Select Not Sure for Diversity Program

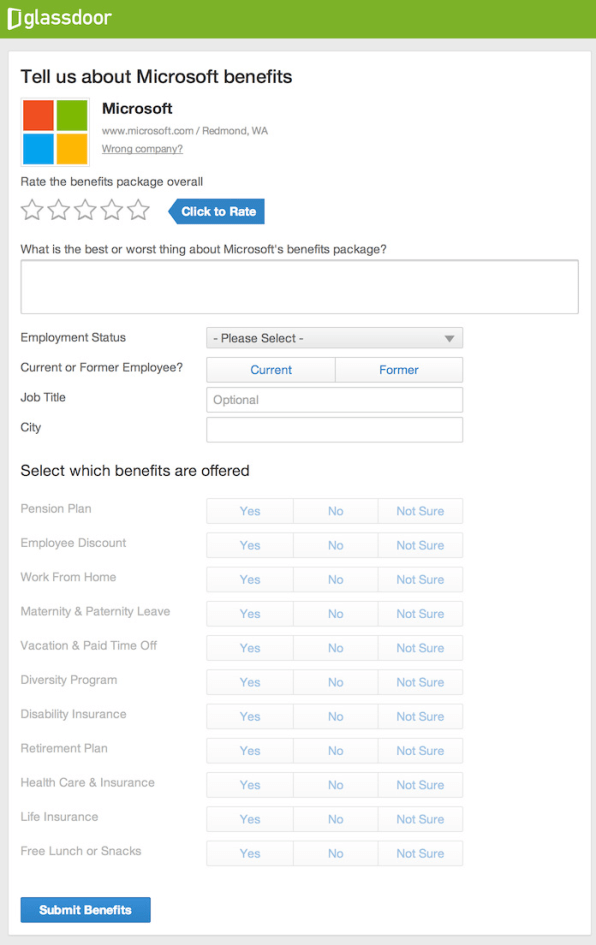(420, 682)
